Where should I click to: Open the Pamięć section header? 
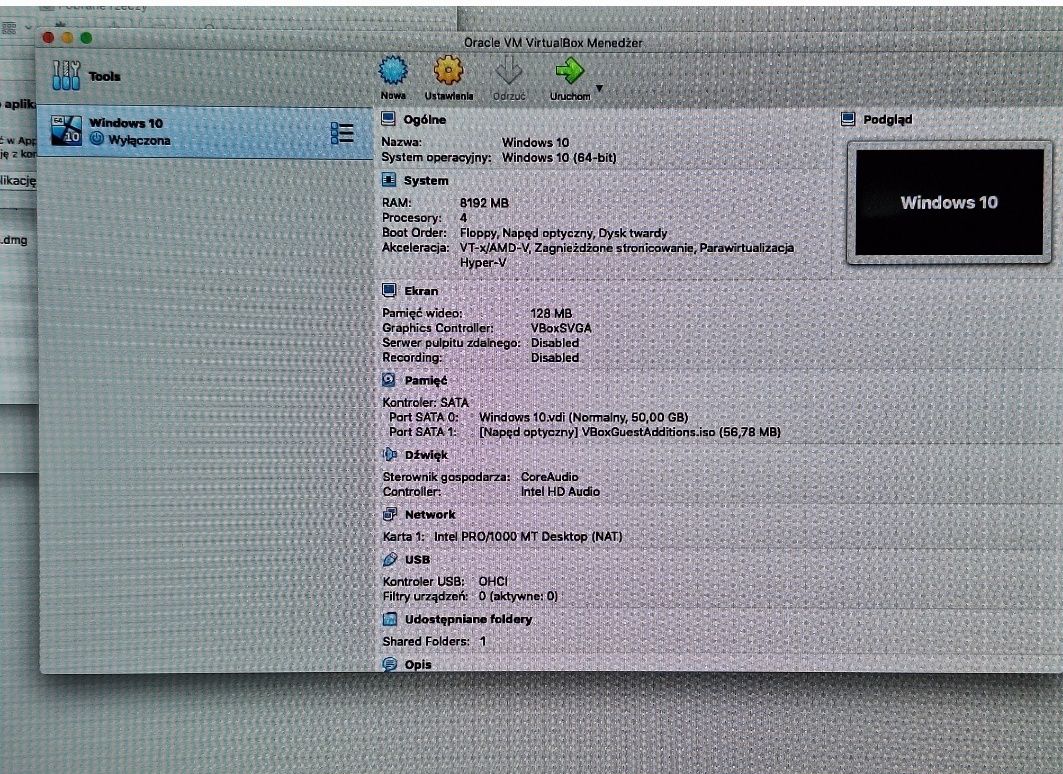tap(426, 381)
